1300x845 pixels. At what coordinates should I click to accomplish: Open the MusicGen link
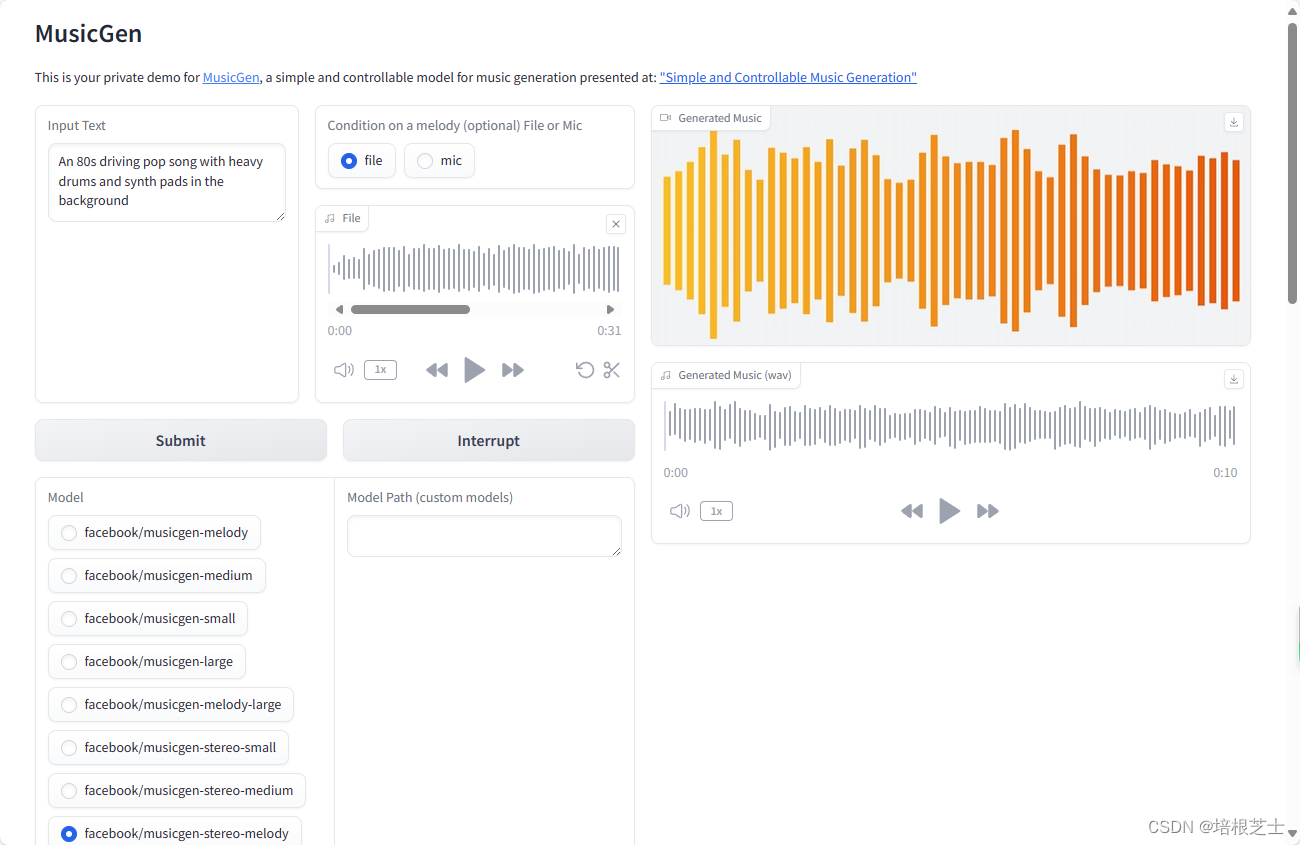[x=231, y=77]
